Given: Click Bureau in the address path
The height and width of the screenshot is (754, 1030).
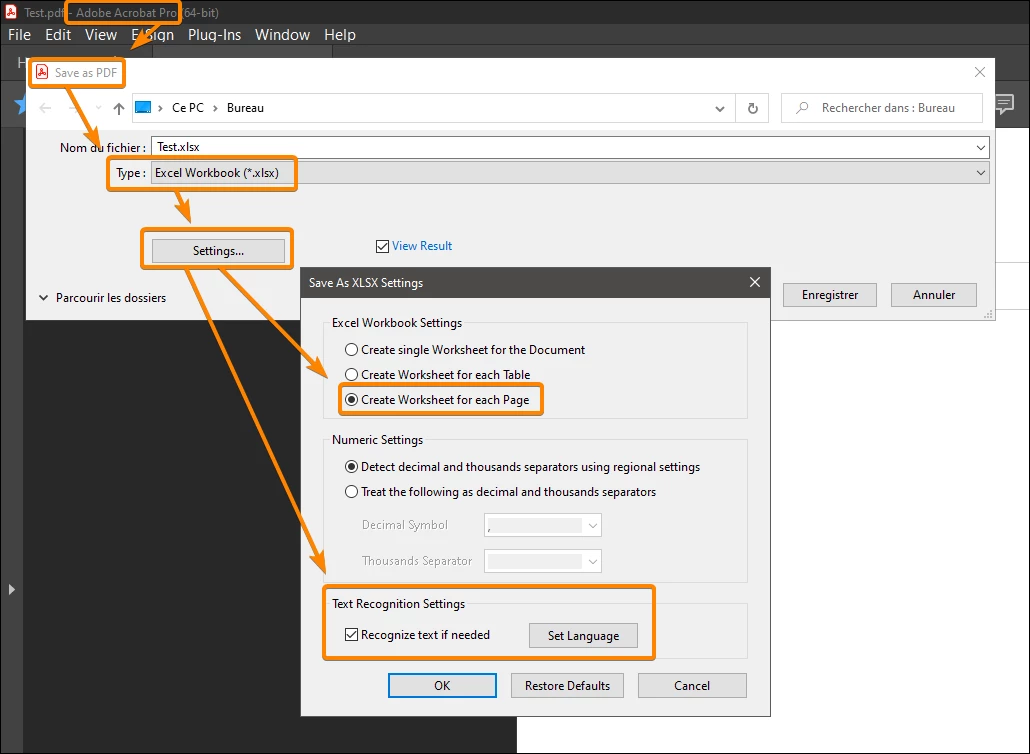Looking at the screenshot, I should point(245,108).
